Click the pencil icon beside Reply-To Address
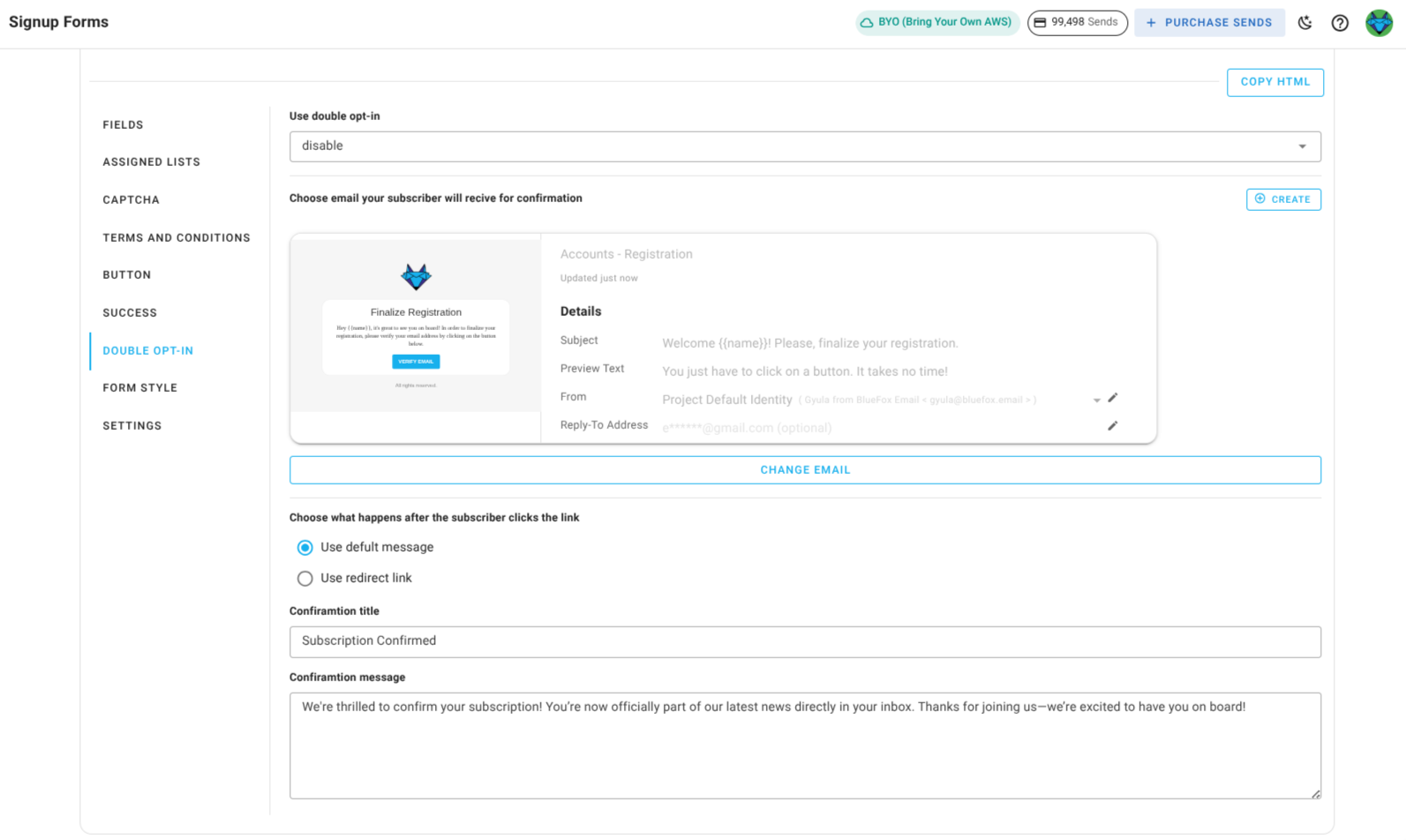Screen dimensions: 1406x840 [x=1113, y=426]
